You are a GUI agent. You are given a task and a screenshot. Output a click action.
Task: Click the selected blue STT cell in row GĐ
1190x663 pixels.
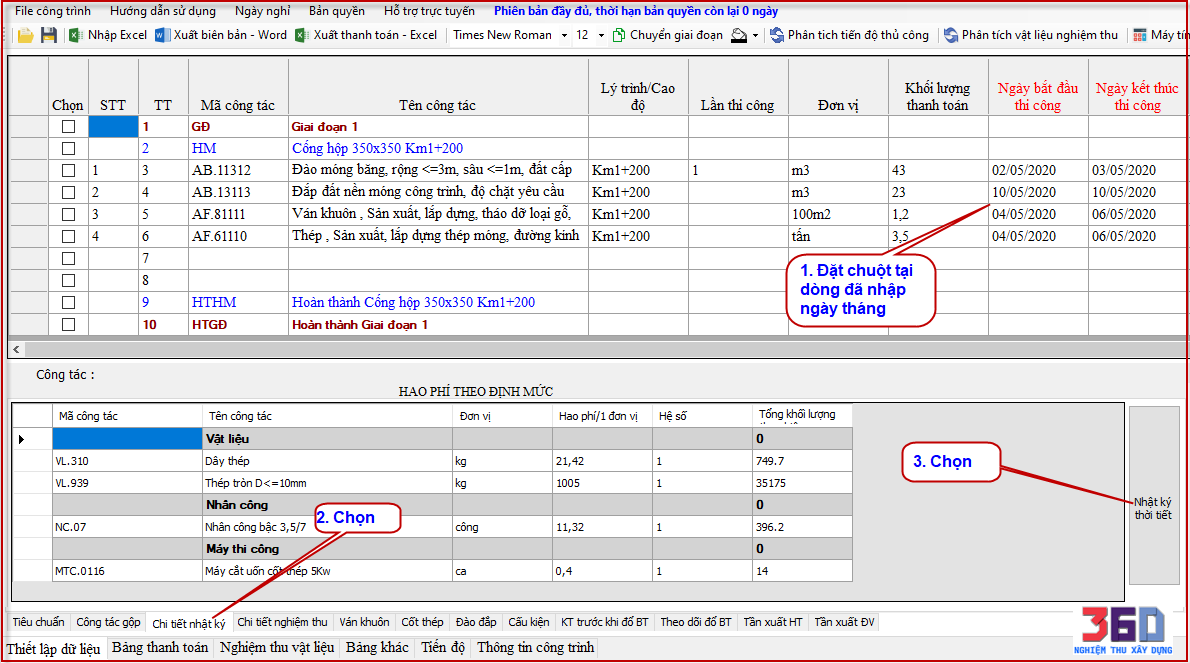point(113,127)
